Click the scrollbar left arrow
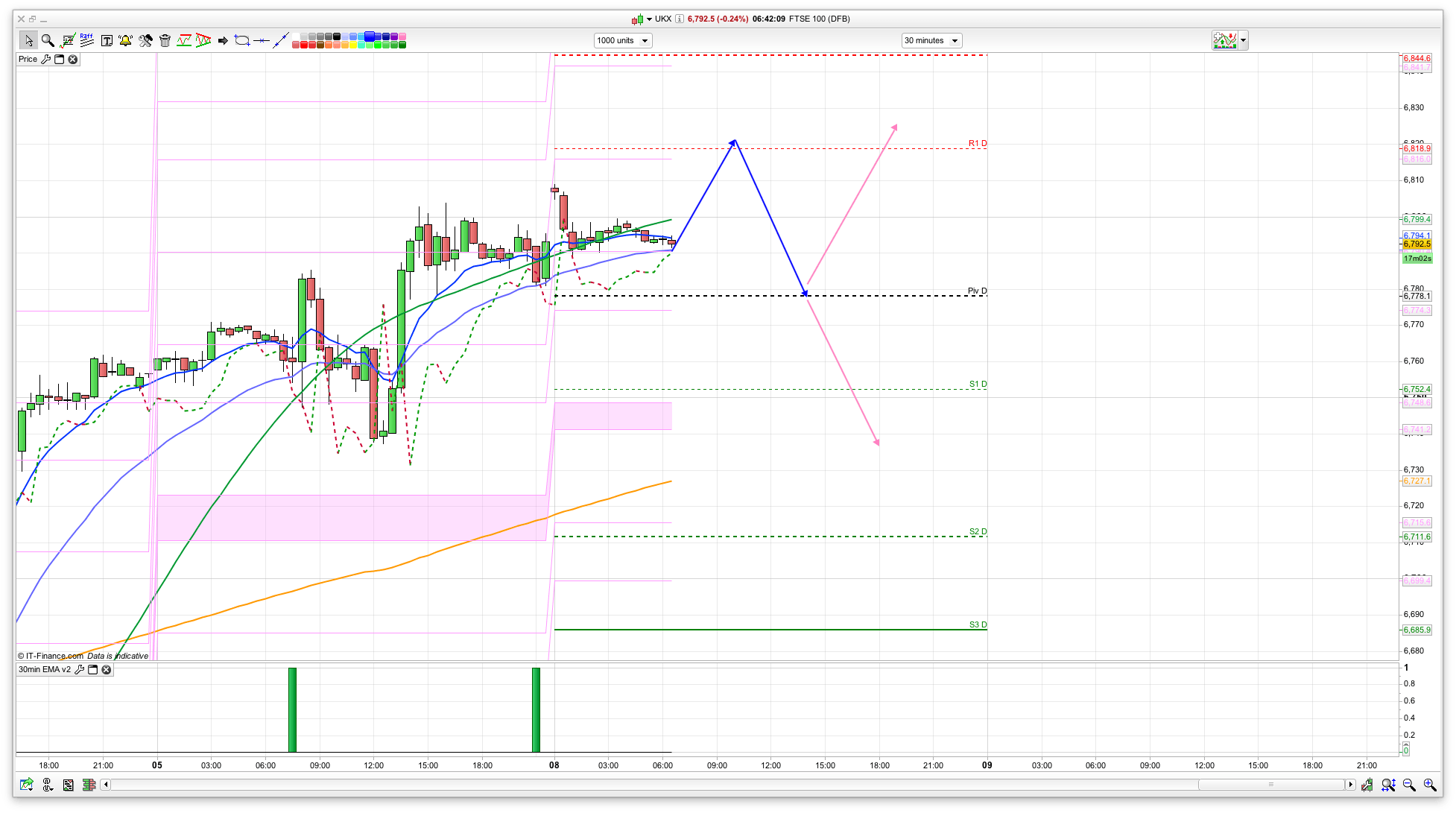This screenshot has height=813, width=1456. 106,784
